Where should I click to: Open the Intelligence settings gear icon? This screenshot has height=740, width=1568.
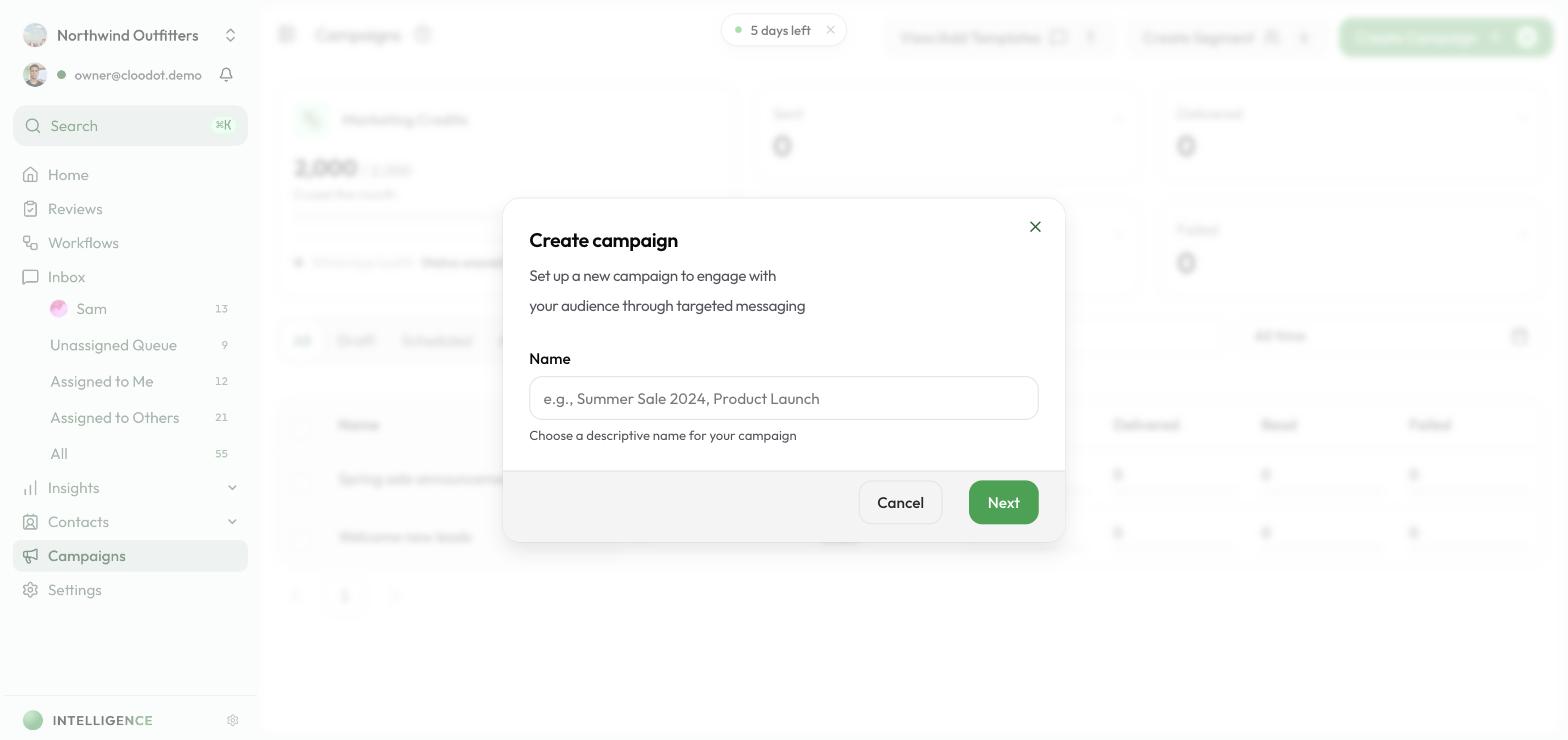[x=233, y=720]
